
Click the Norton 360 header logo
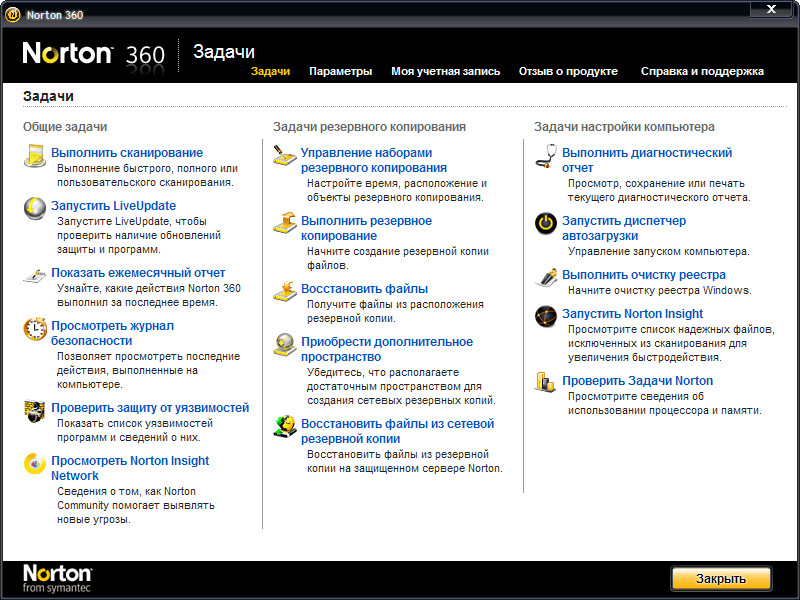94,54
